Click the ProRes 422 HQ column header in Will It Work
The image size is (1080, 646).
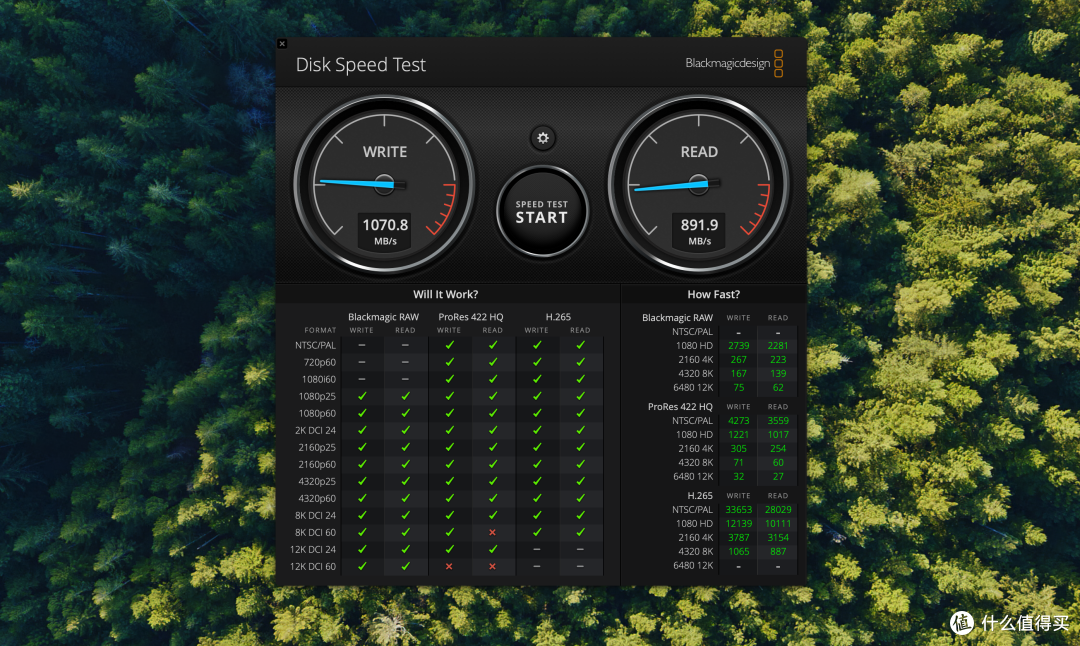point(470,317)
